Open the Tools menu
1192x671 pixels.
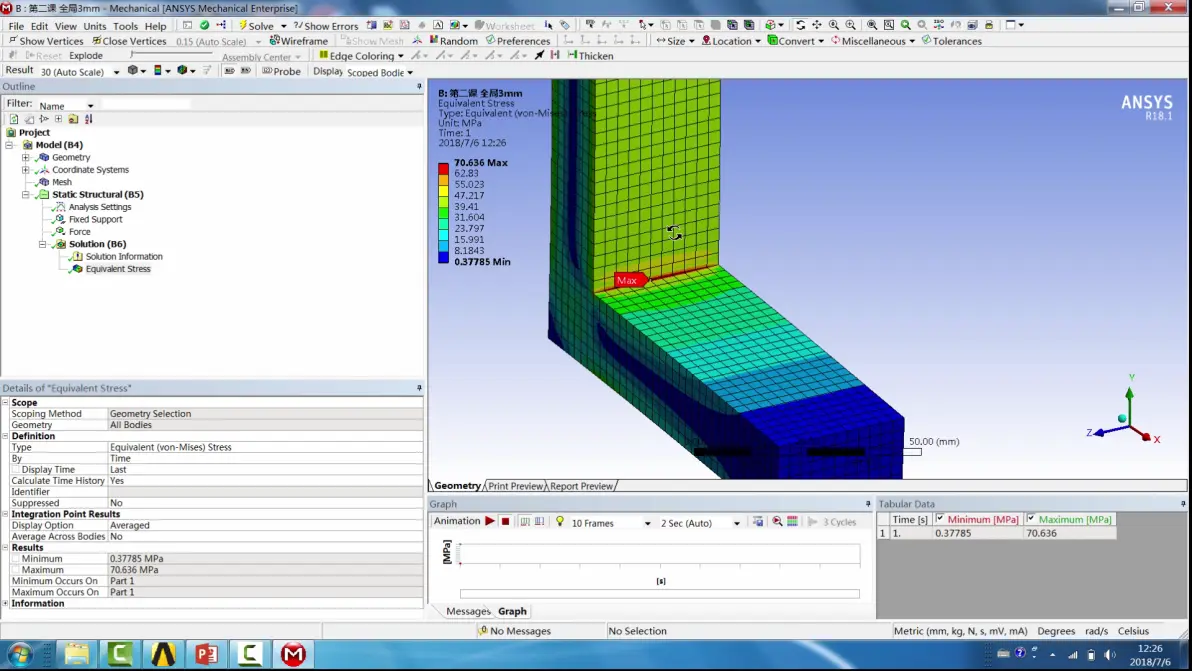point(125,26)
